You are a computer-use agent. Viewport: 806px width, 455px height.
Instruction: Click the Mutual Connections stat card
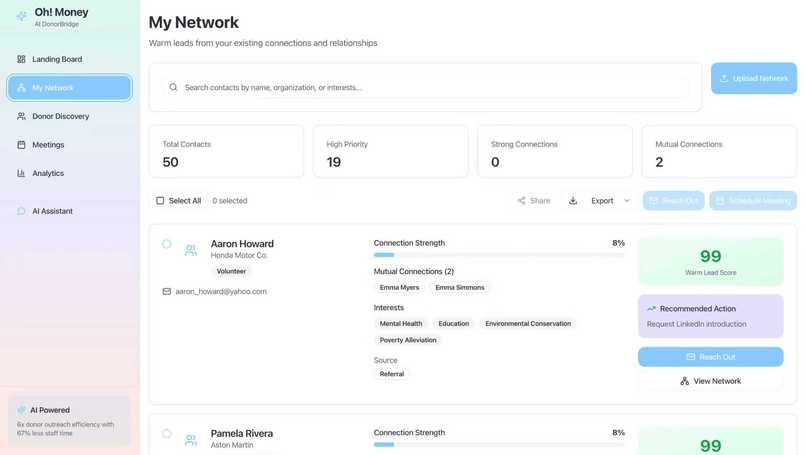click(x=720, y=152)
